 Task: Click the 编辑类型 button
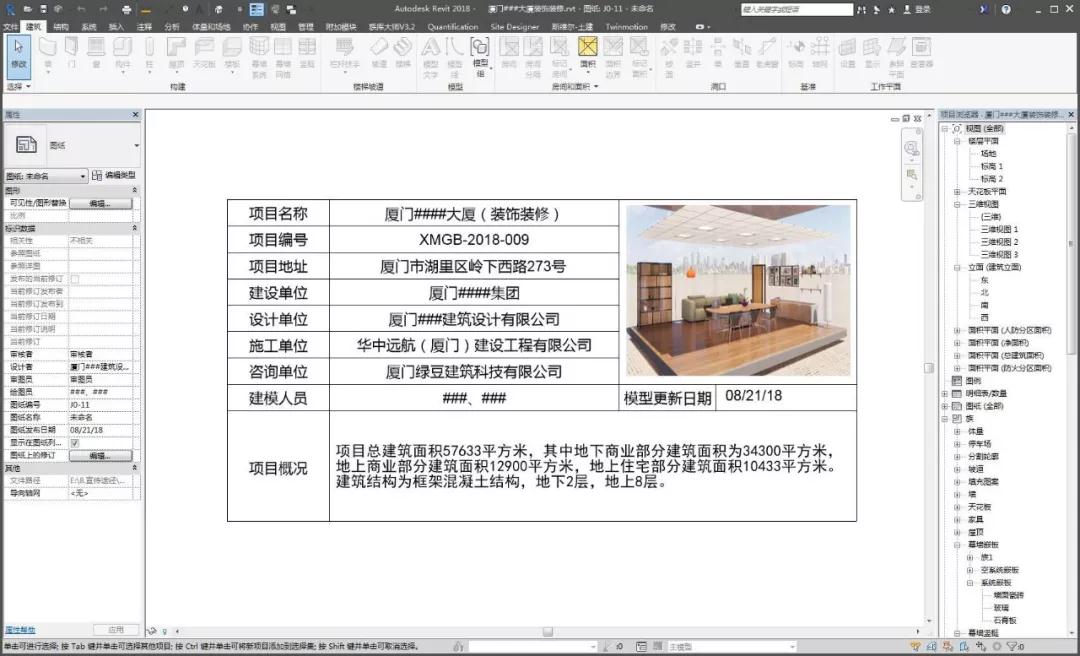pyautogui.click(x=114, y=176)
